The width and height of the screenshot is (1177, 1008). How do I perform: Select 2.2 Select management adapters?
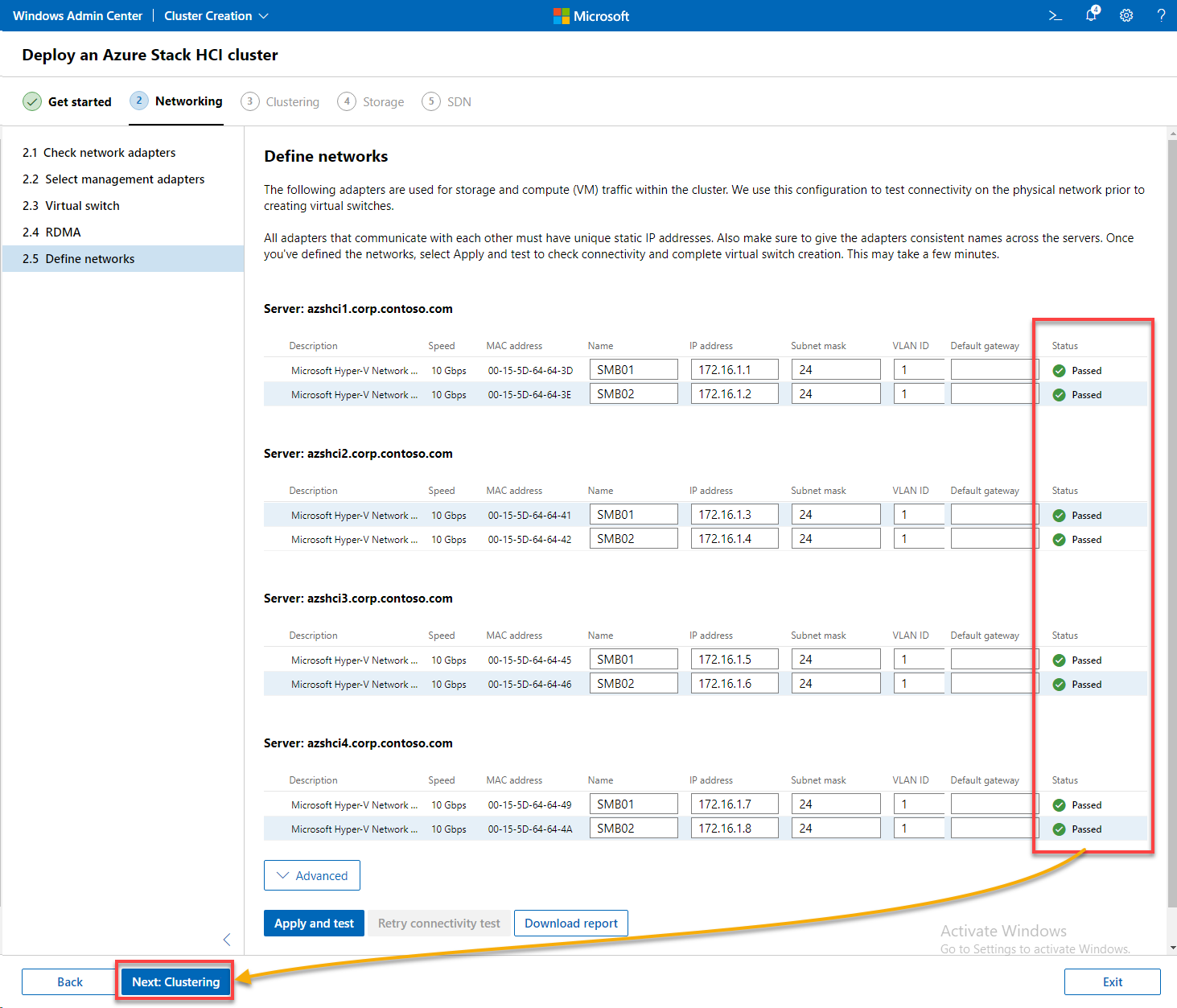point(123,179)
